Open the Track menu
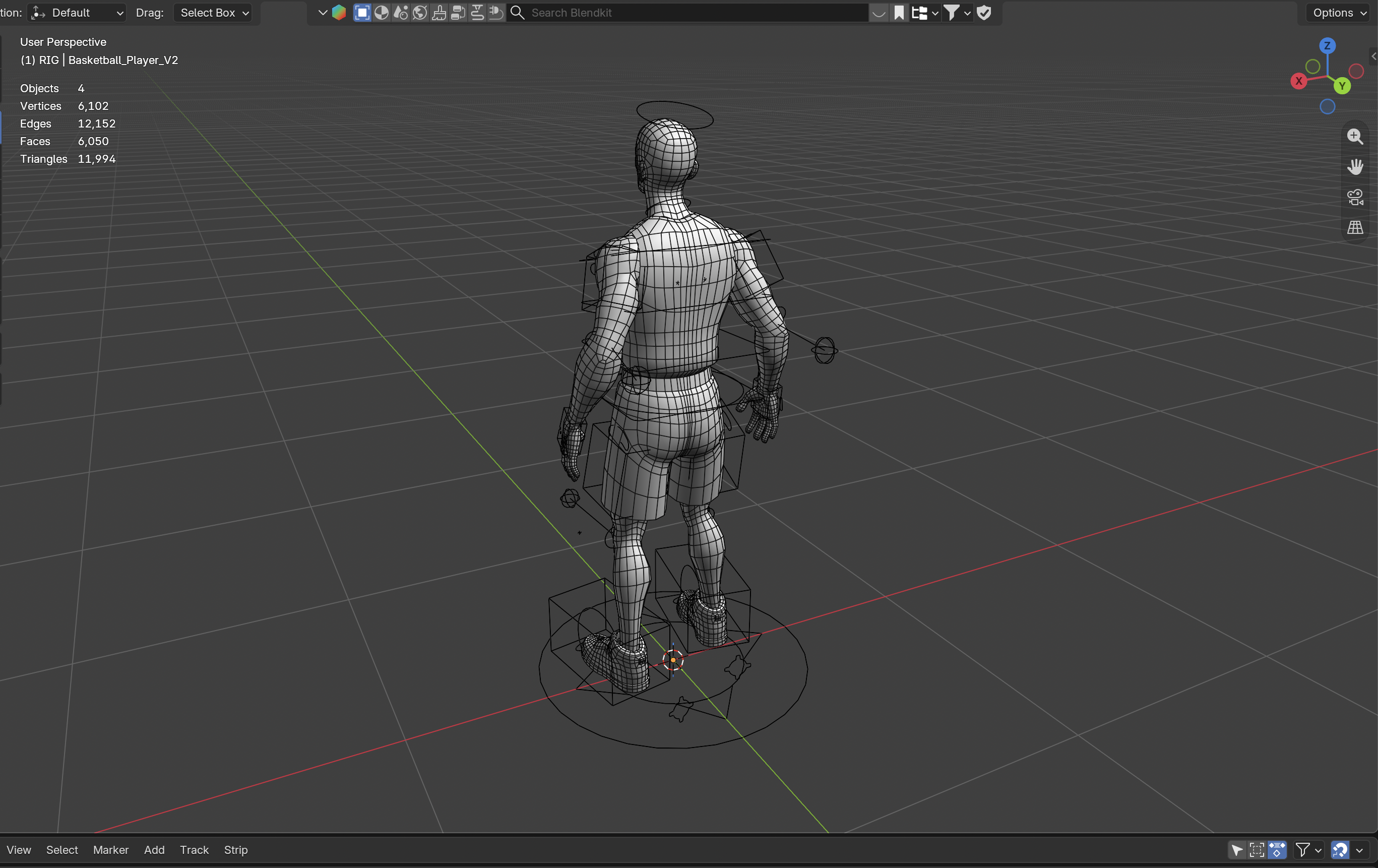Viewport: 1378px width, 868px height. (194, 850)
